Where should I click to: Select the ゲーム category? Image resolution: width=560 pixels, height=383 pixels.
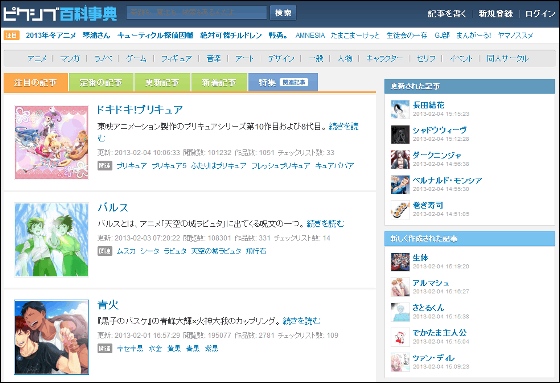136,58
